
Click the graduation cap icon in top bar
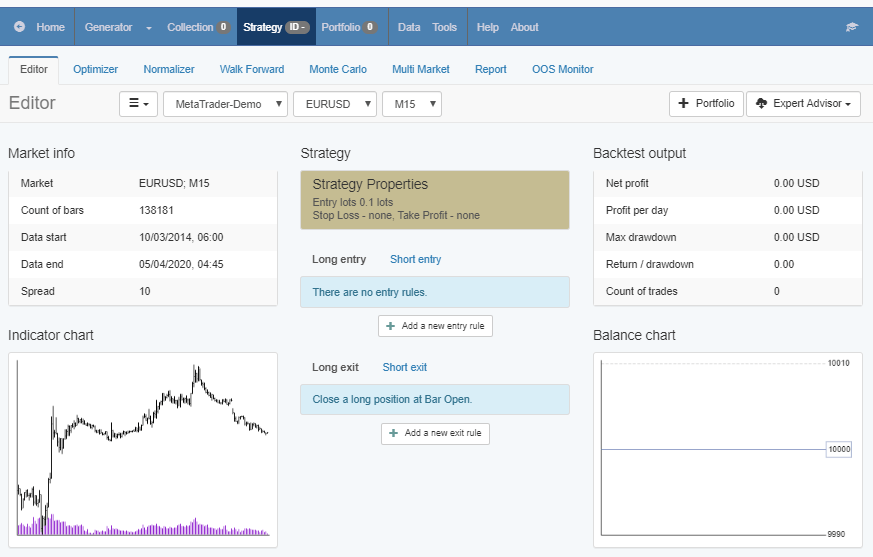[x=851, y=27]
